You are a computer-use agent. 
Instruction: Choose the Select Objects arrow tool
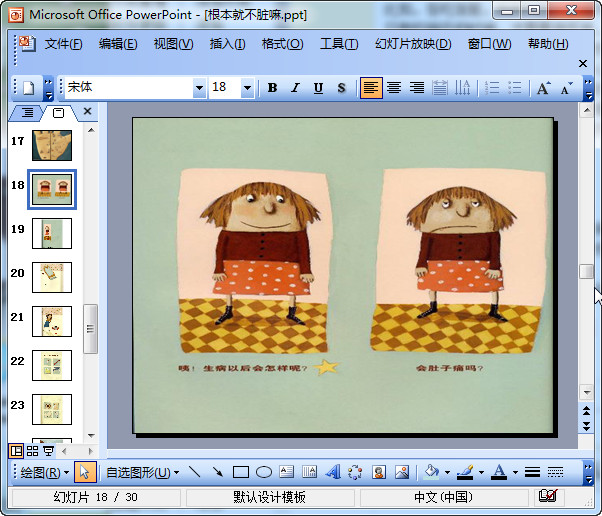click(x=84, y=472)
